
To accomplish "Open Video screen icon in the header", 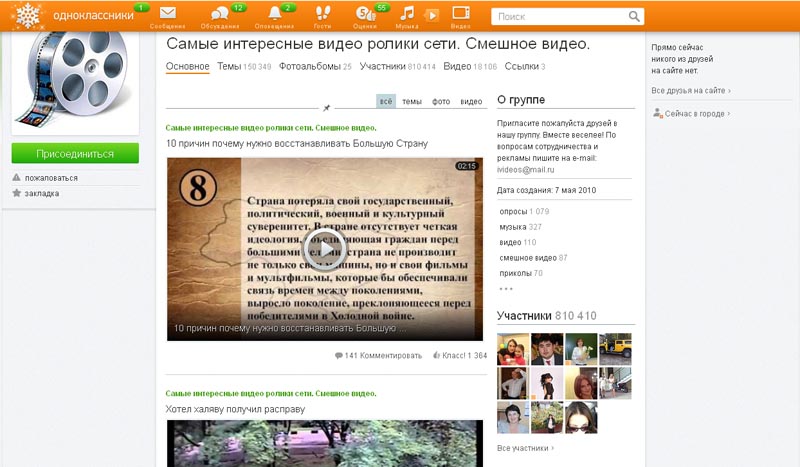I will [461, 16].
